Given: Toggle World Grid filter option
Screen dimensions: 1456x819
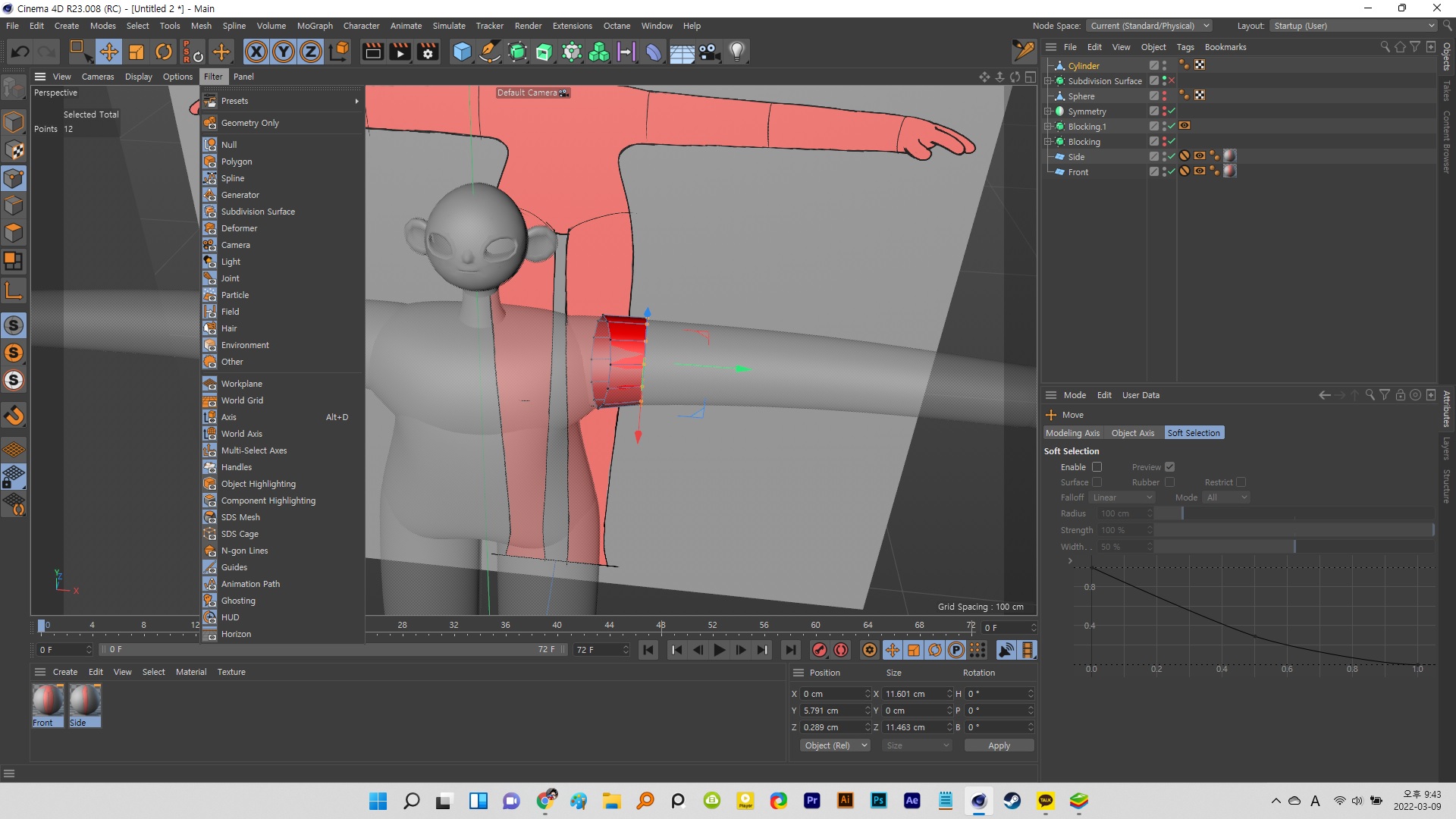Looking at the screenshot, I should (242, 400).
